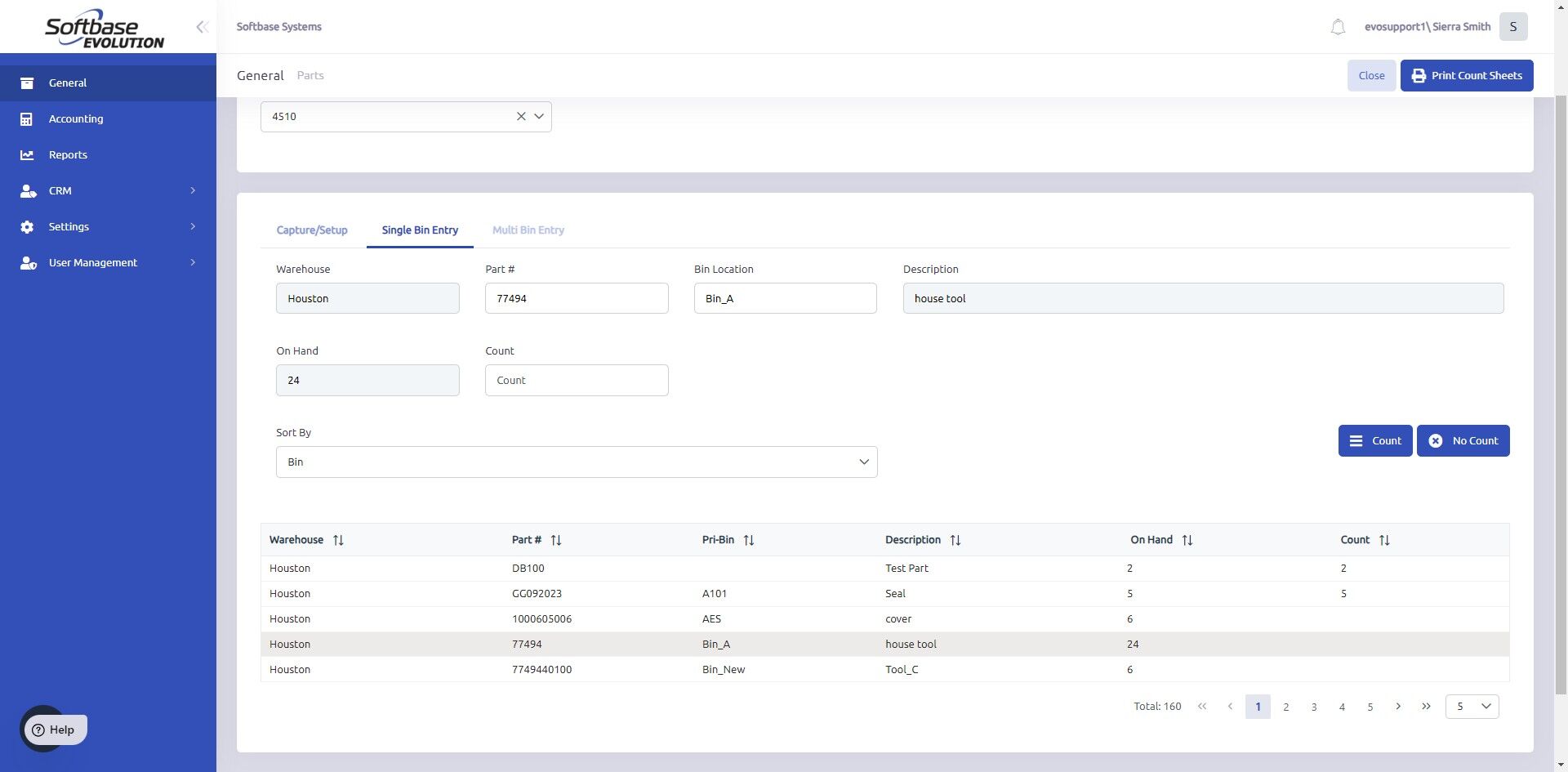Screen dimensions: 1568x772
Task: Select the DB100 row part number
Action: (528, 569)
